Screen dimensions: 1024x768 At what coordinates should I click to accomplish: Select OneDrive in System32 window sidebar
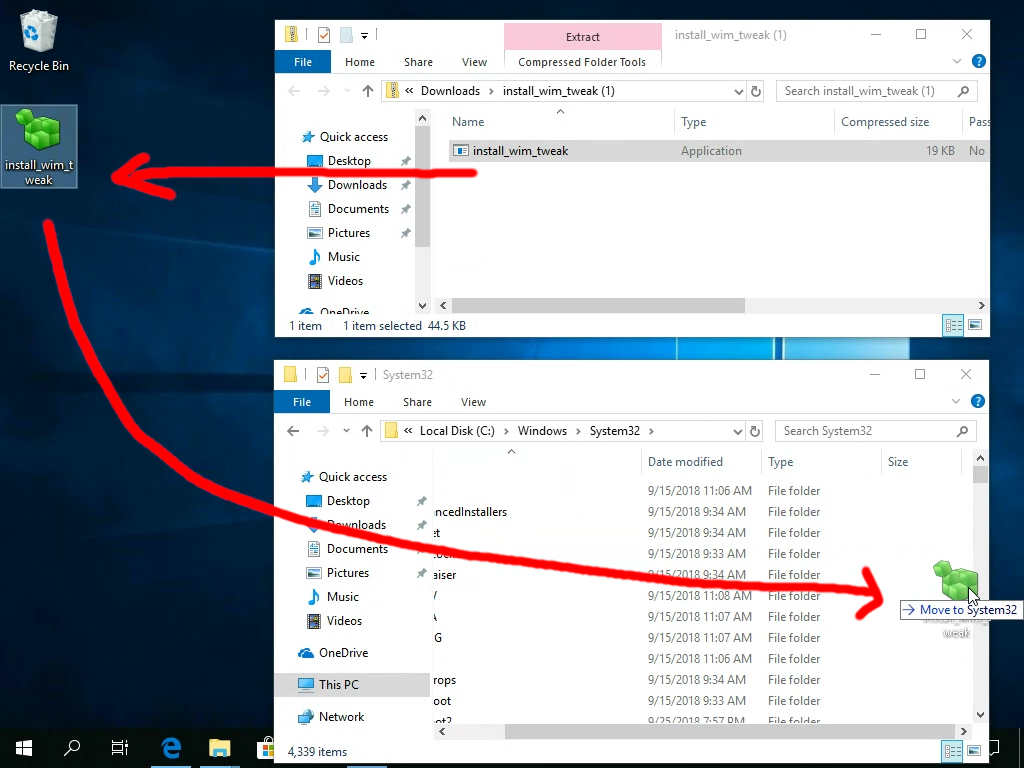pos(343,653)
